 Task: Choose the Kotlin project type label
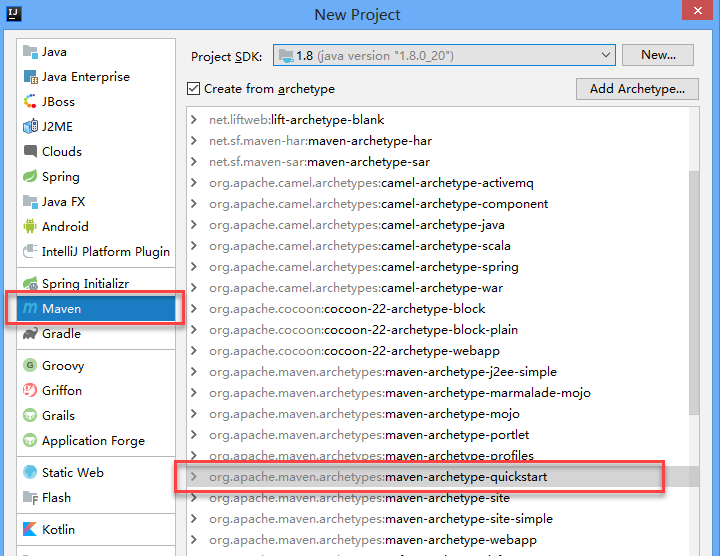(58, 529)
